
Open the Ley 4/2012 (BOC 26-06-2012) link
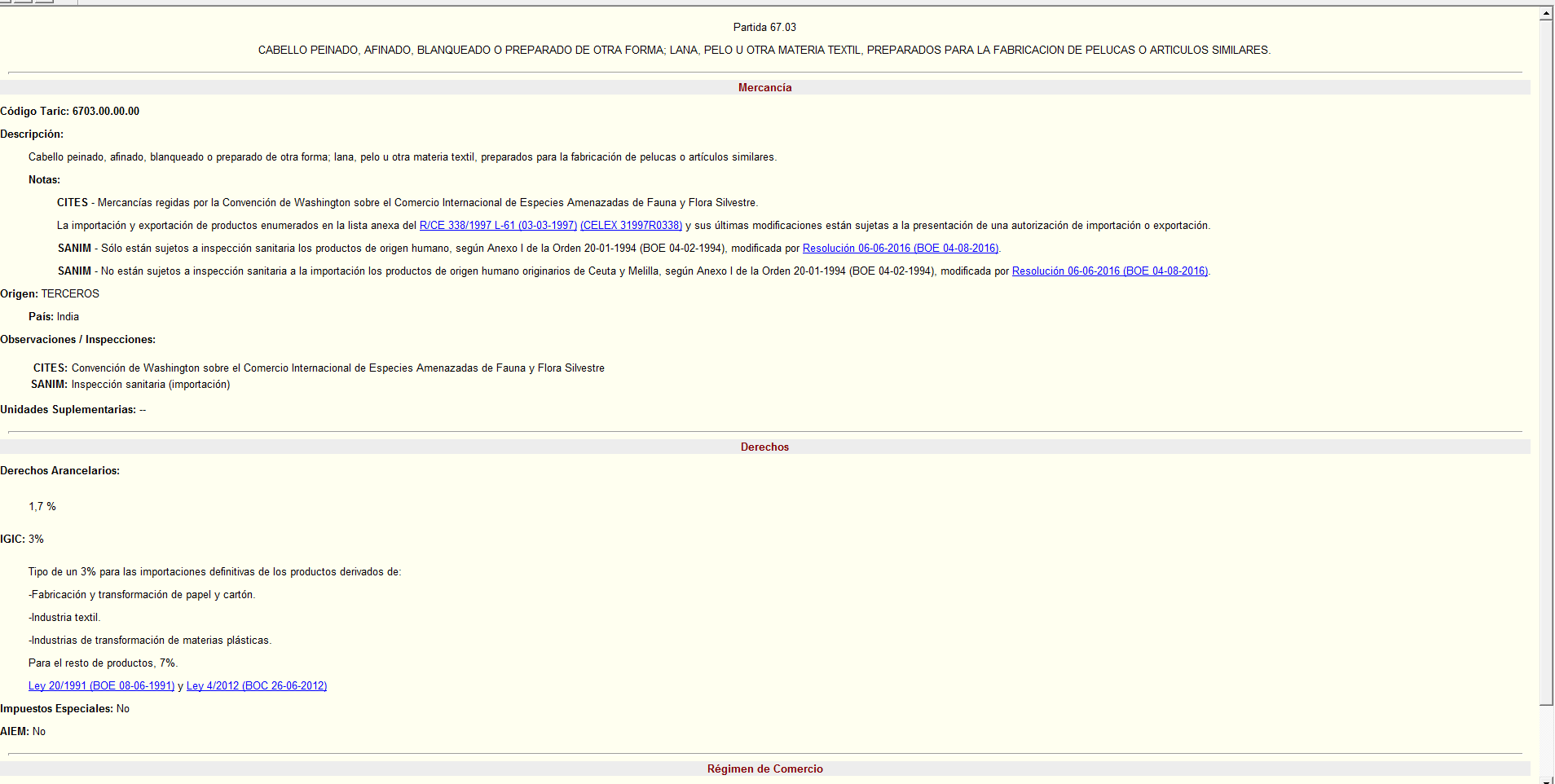257,686
